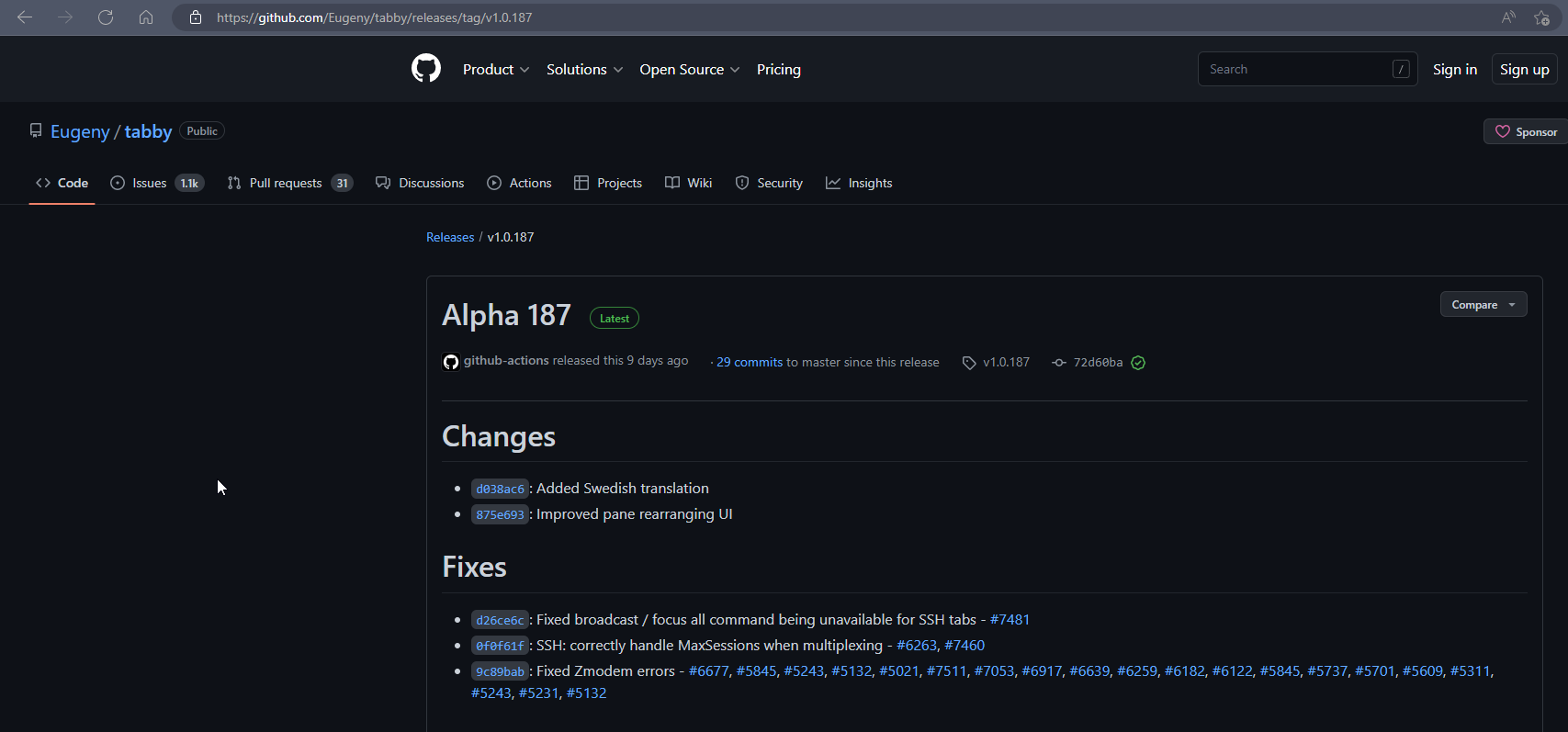Open the v1.0.187 tag link
This screenshot has height=732, width=1568.
click(1006, 362)
